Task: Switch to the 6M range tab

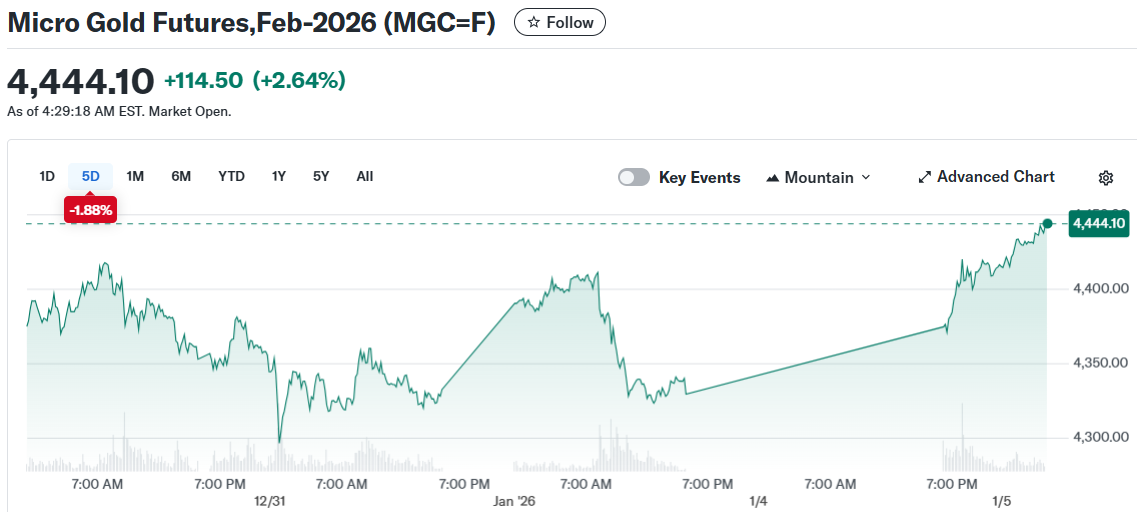Action: [181, 176]
